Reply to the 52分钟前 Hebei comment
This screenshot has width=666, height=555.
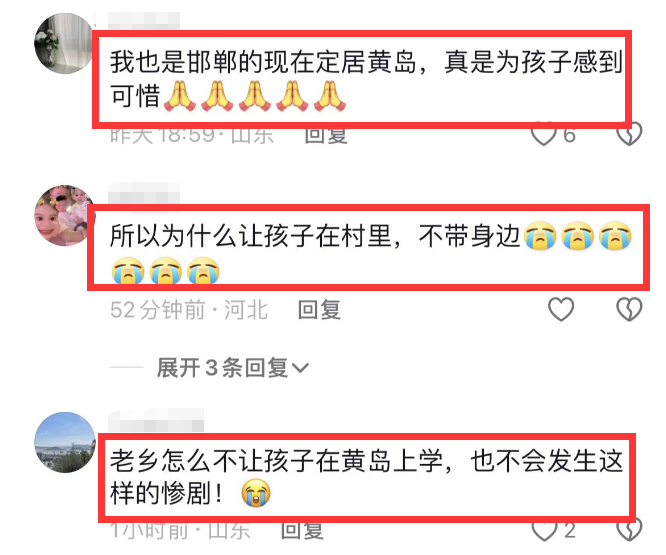pyautogui.click(x=319, y=309)
